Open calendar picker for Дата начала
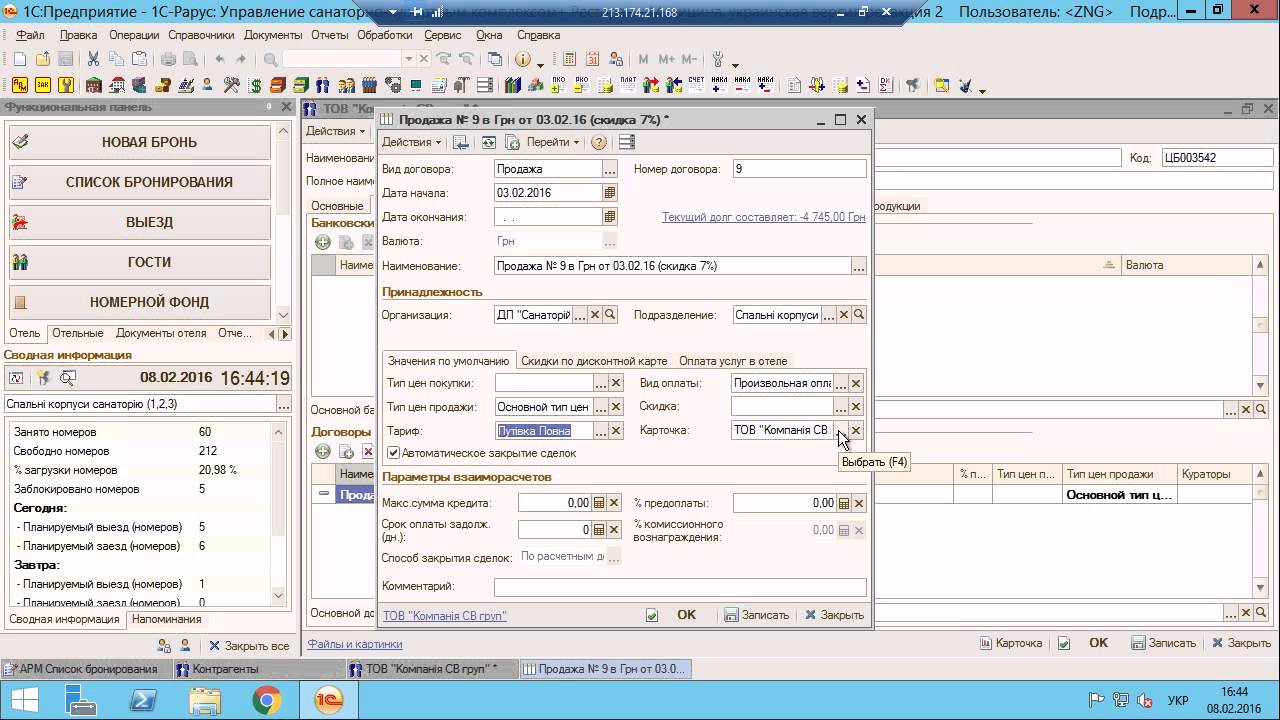This screenshot has width=1280, height=720. pyautogui.click(x=610, y=192)
